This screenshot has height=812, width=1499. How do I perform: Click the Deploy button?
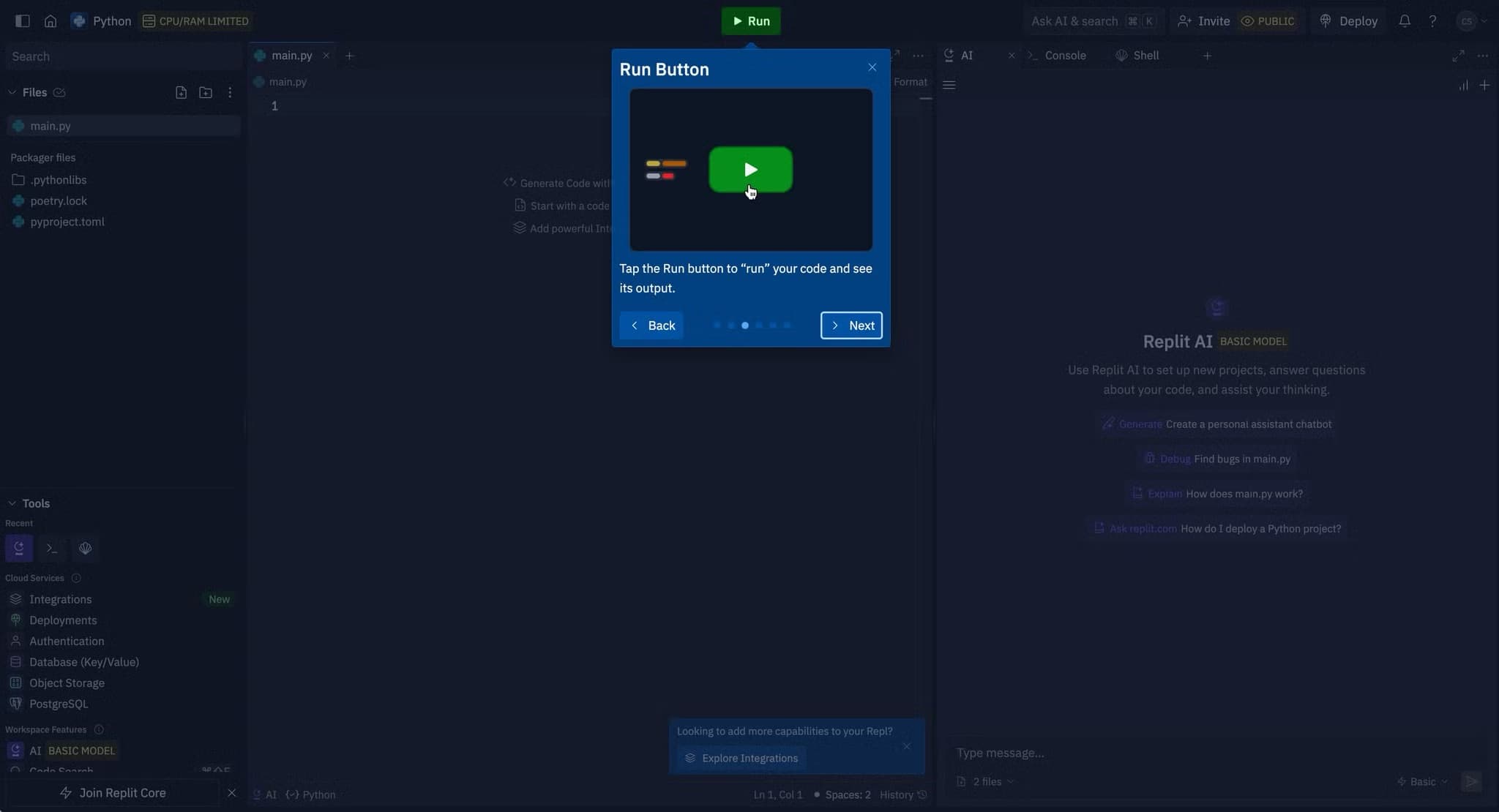pyautogui.click(x=1348, y=21)
